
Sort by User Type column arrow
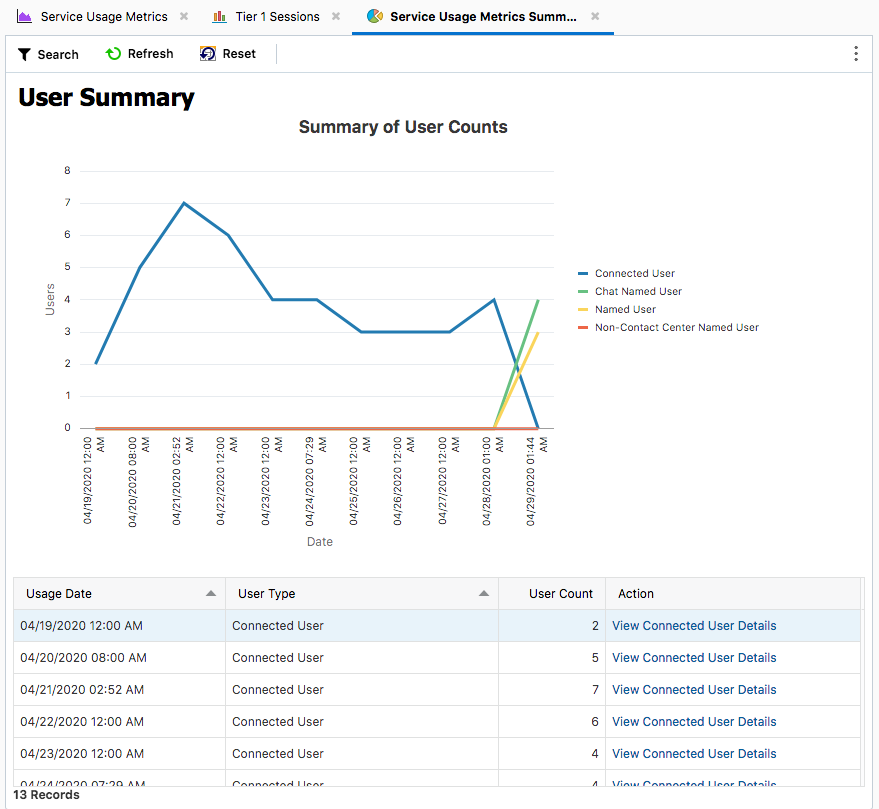[484, 594]
